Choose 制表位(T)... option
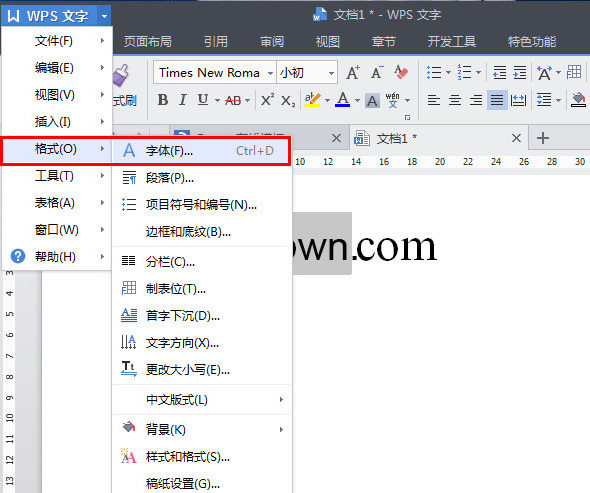The height and width of the screenshot is (493, 590). [202, 289]
